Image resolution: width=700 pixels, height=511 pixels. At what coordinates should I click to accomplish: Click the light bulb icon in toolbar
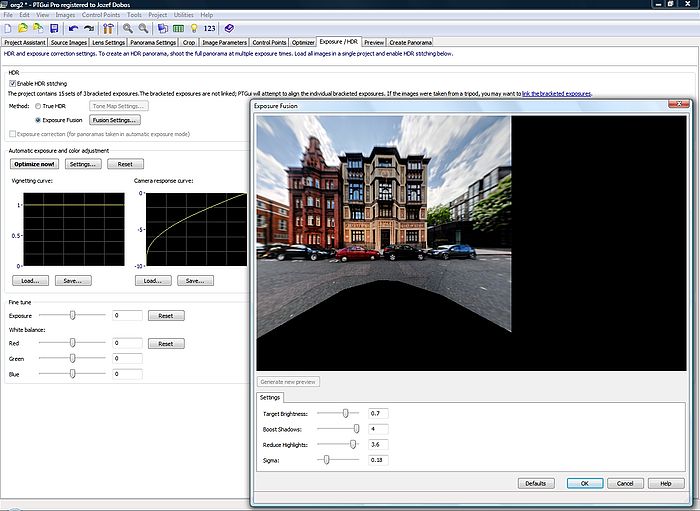click(x=194, y=29)
